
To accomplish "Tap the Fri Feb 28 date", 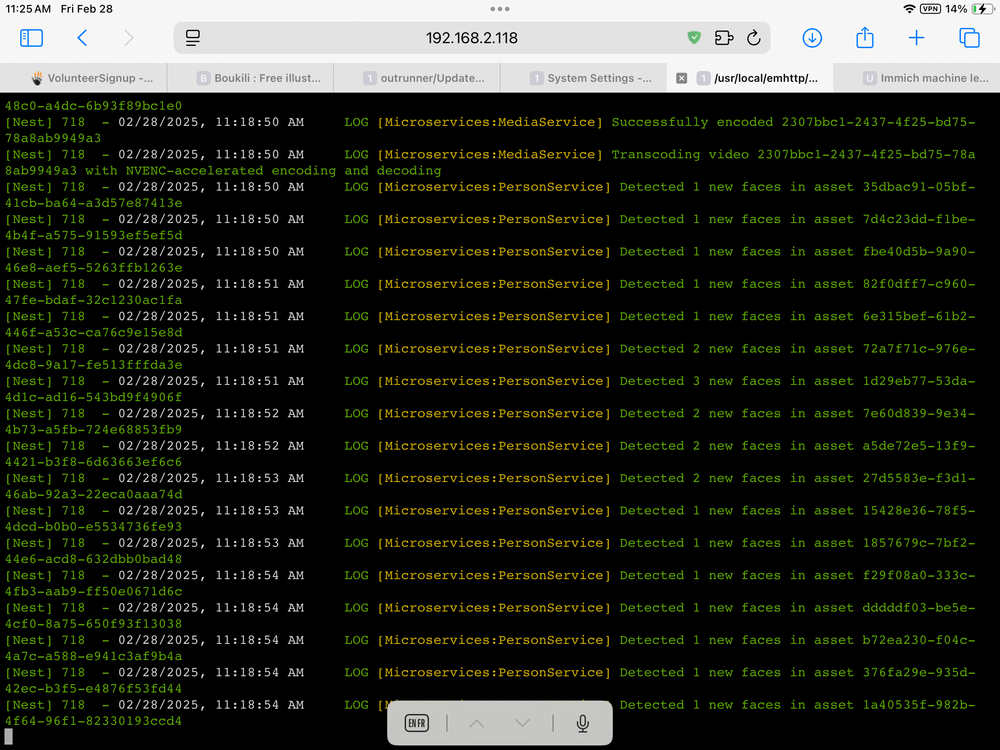I will pos(87,9).
